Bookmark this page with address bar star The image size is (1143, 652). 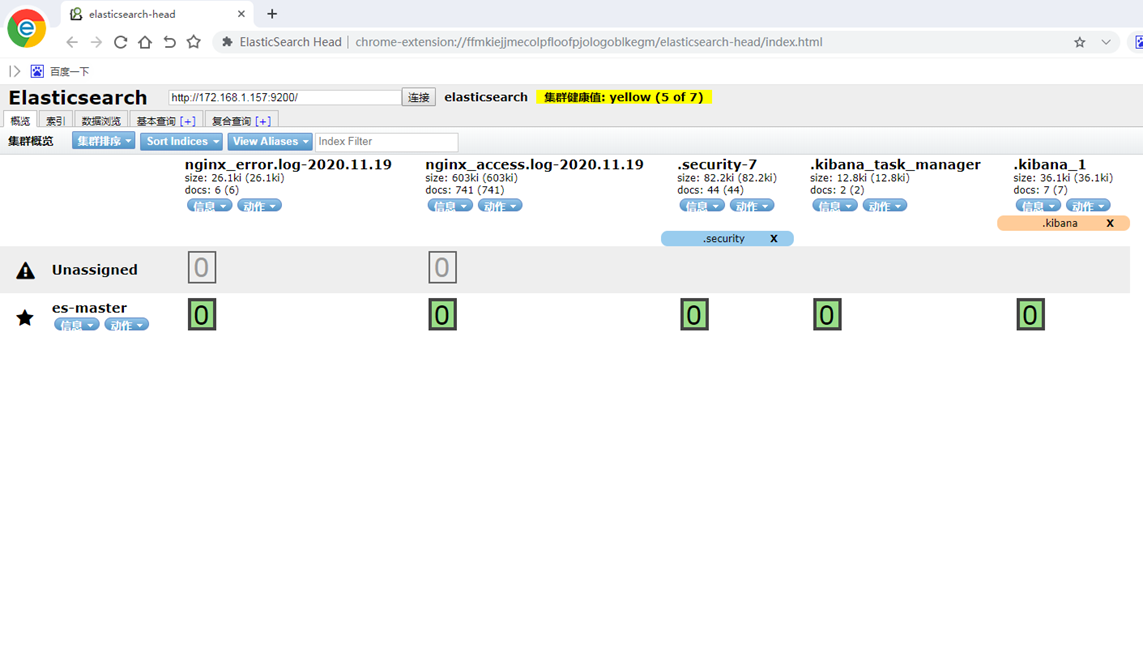pos(1080,42)
